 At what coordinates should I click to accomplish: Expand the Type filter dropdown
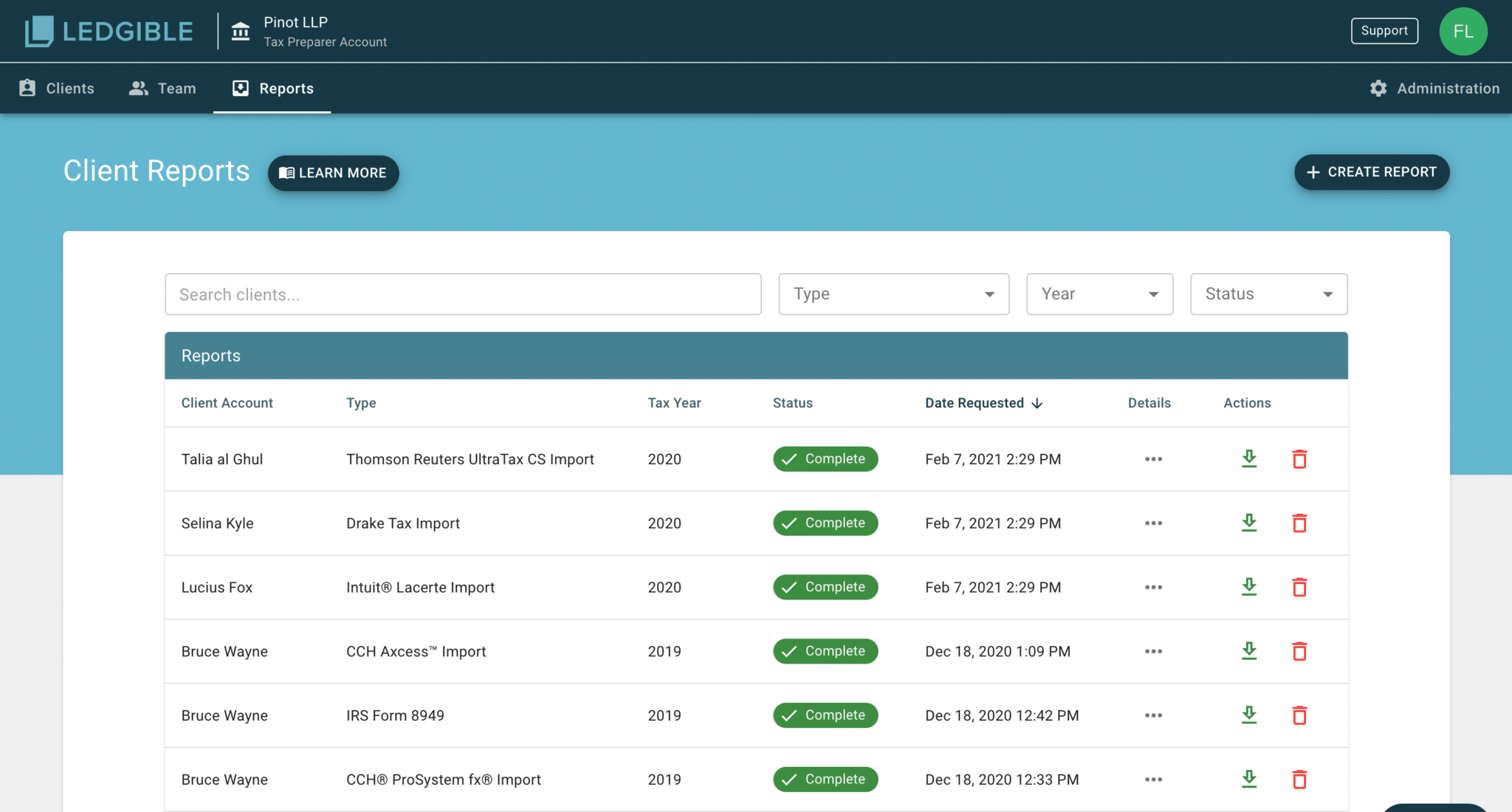[893, 294]
